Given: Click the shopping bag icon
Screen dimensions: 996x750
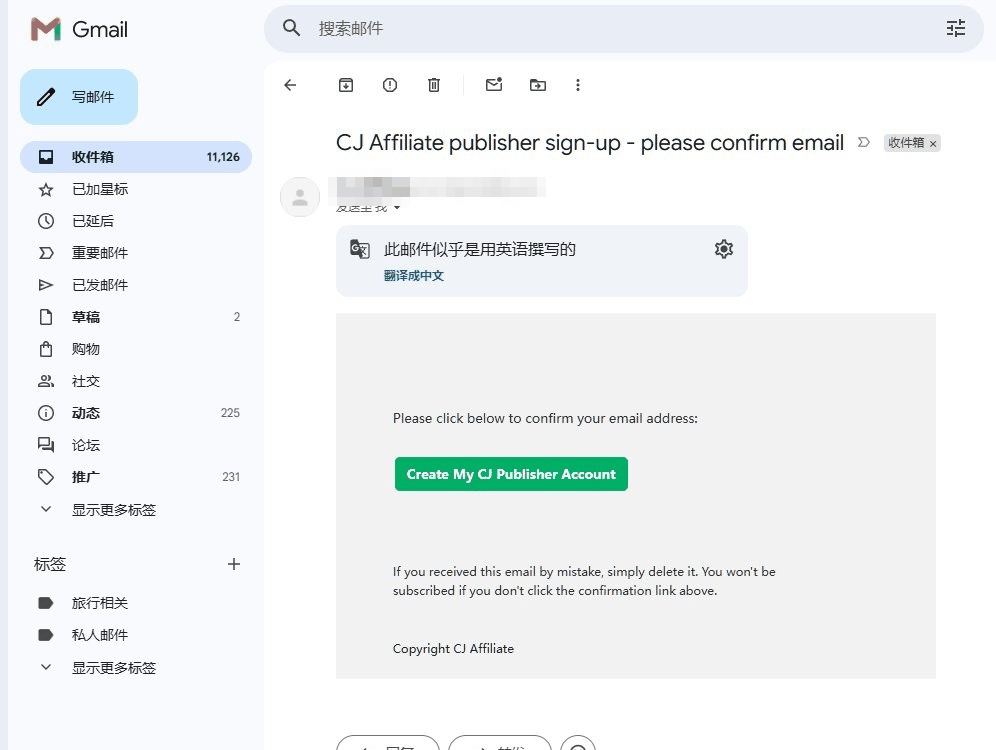Looking at the screenshot, I should (x=46, y=349).
